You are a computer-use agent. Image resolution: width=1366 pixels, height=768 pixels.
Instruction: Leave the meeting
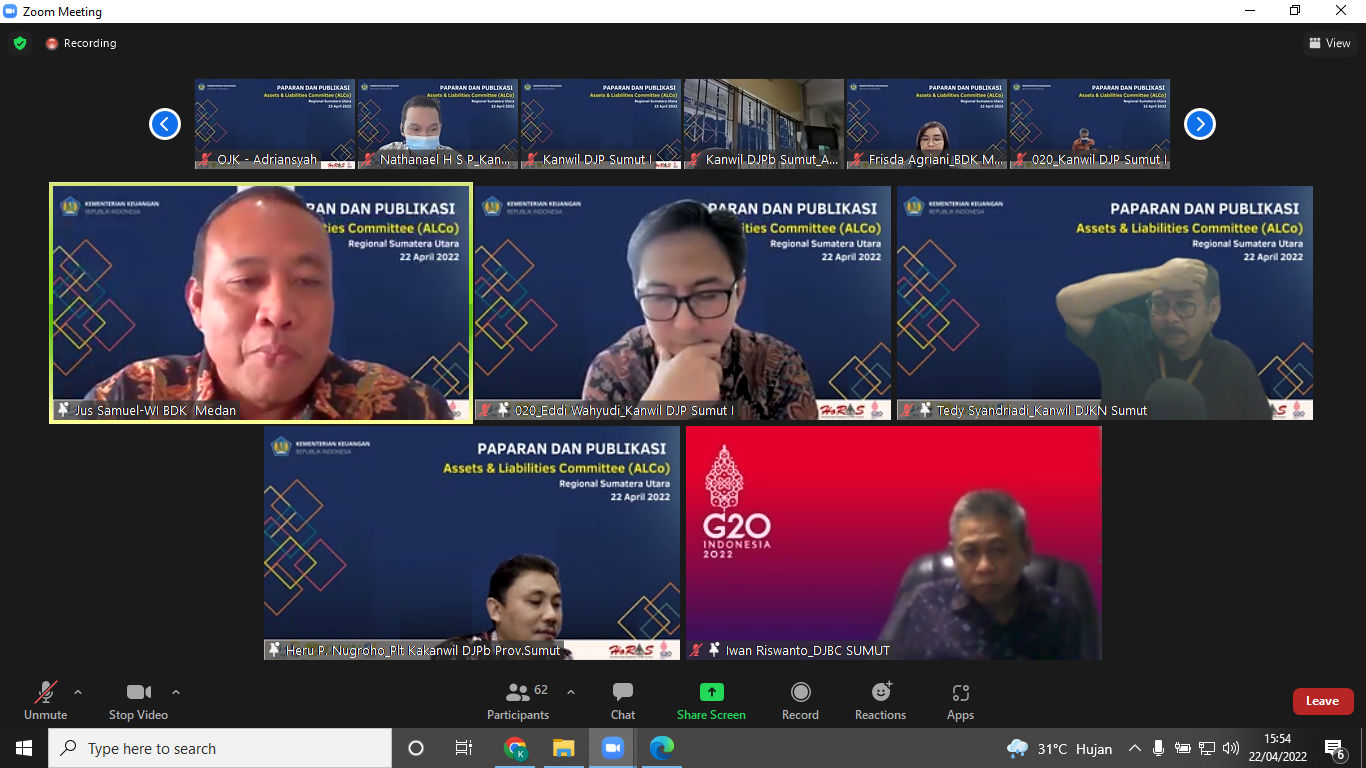click(x=1322, y=701)
